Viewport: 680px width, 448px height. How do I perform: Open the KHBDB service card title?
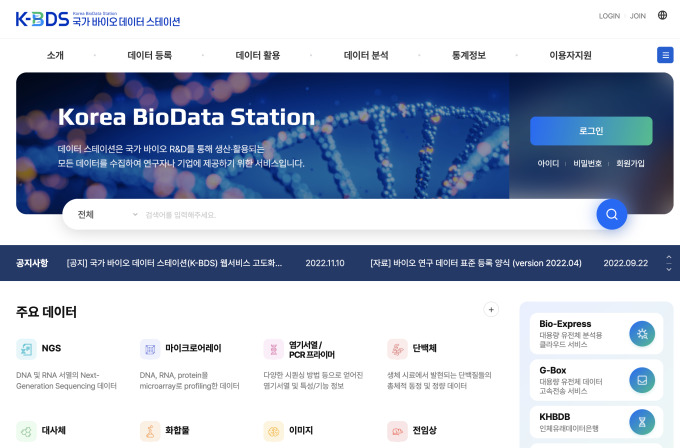pos(554,417)
